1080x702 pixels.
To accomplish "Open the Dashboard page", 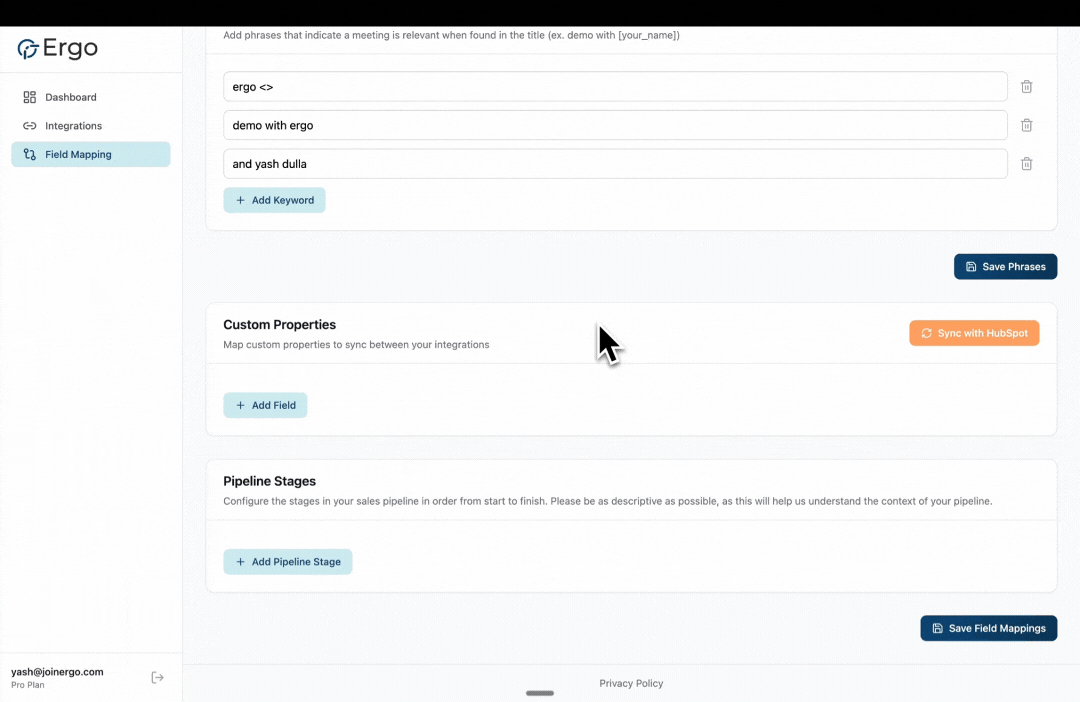I will pos(71,97).
